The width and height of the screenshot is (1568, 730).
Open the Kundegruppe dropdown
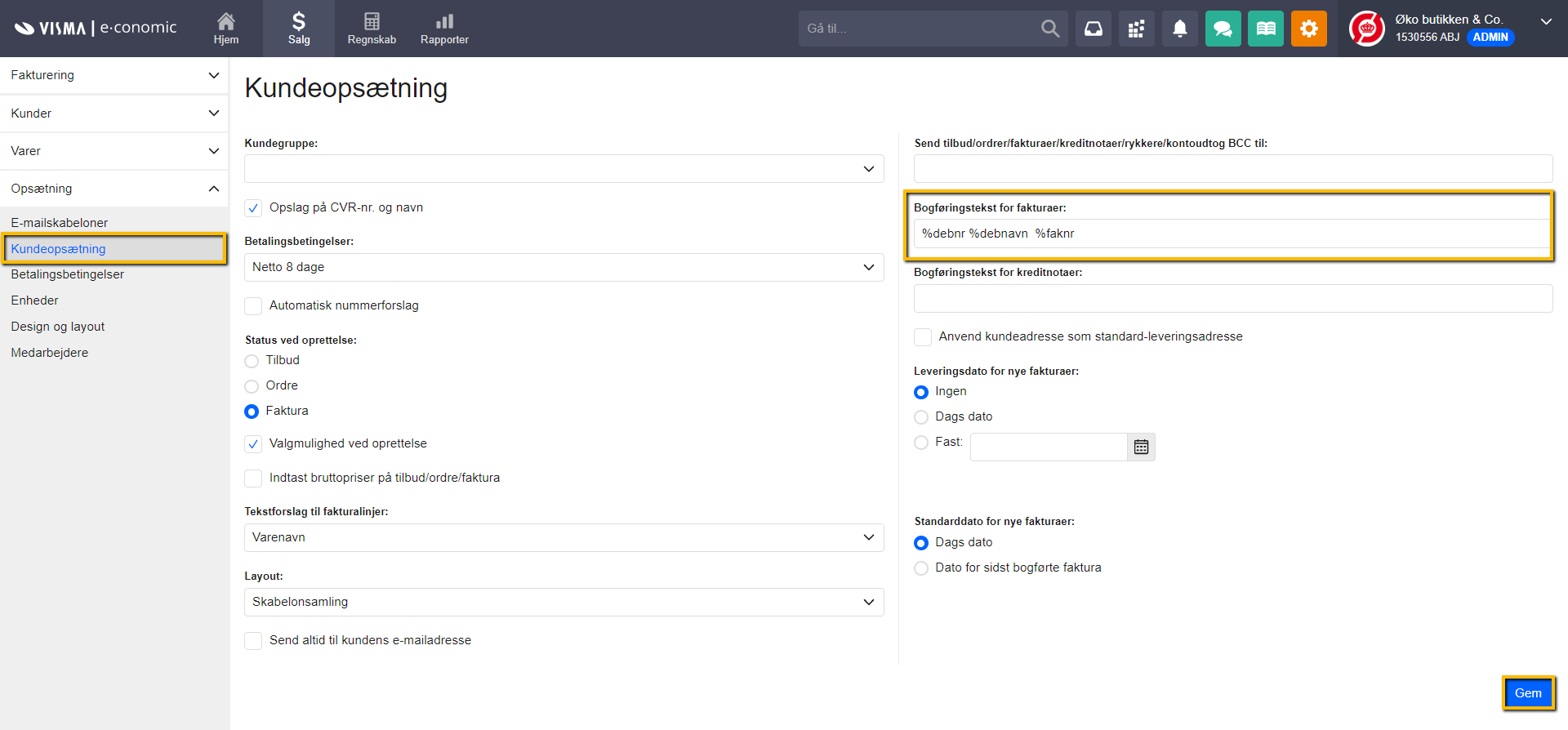(x=563, y=169)
